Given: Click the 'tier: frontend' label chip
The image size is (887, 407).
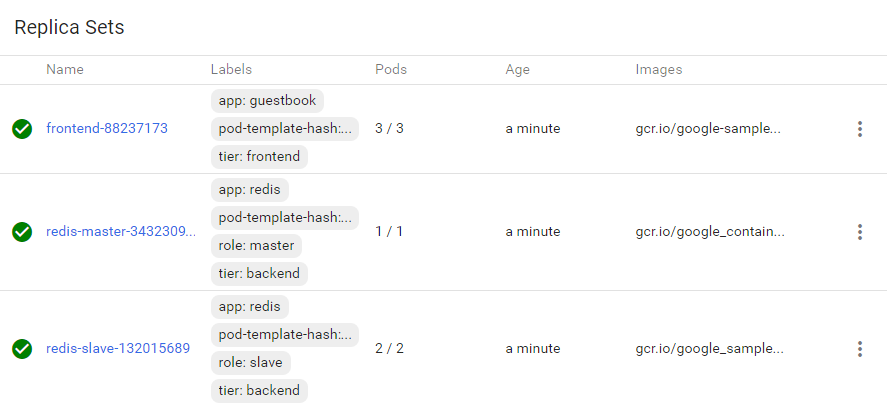Looking at the screenshot, I should (259, 157).
